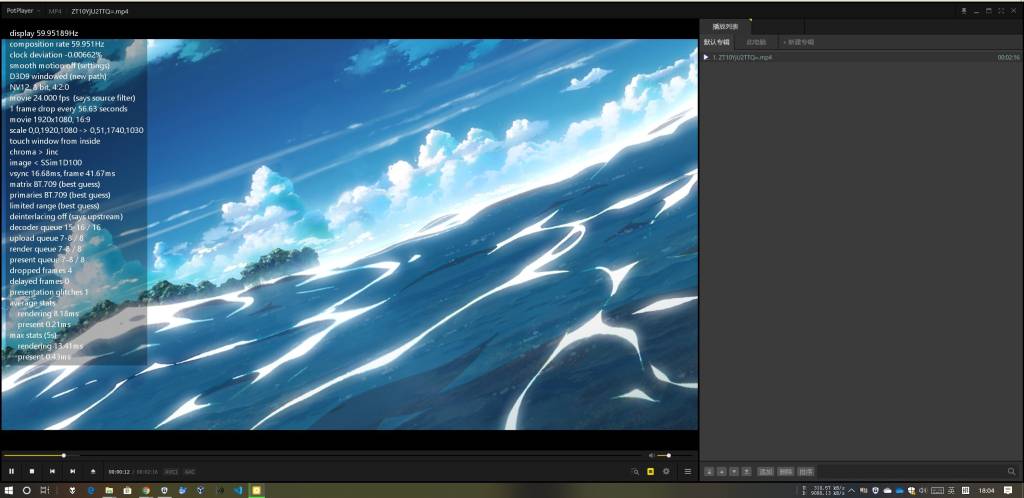Screen dimensions: 1024x498
Task: Open file with the eject icon
Action: [x=93, y=471]
